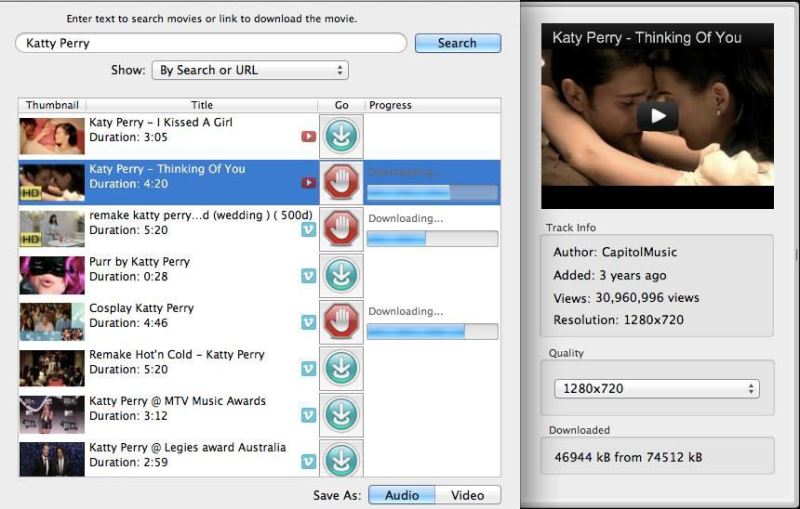
Task: Select row titled Katy Perry - I Kissed A Girl
Action: pos(161,122)
